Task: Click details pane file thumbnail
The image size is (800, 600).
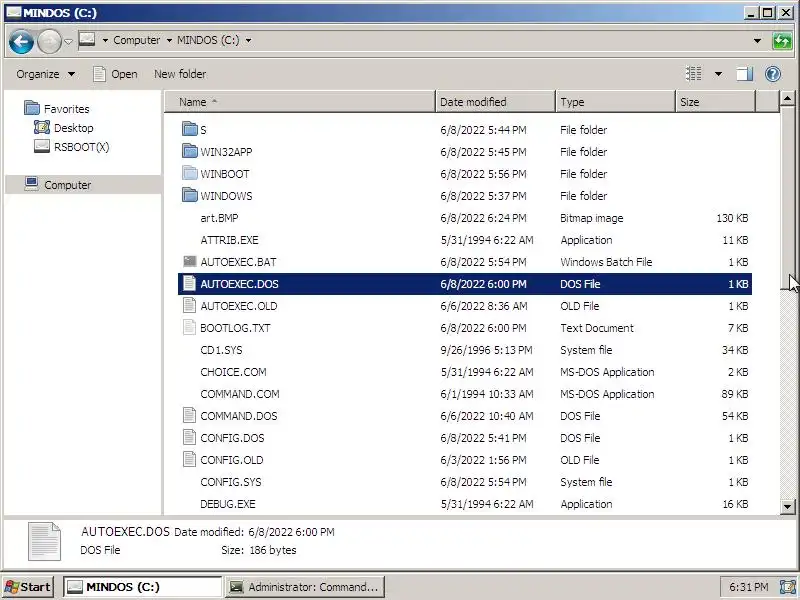Action: pos(44,541)
